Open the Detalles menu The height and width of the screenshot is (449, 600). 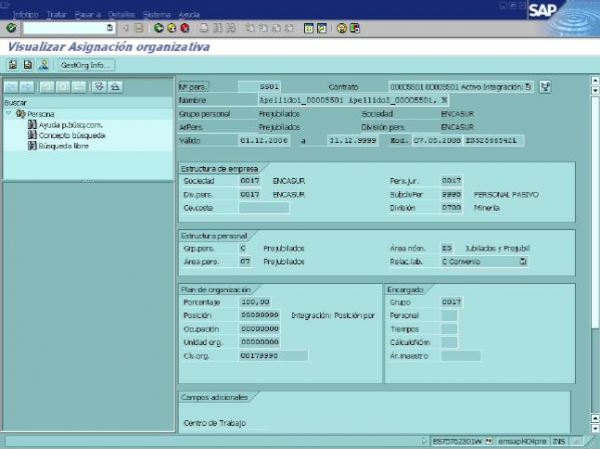coord(122,15)
